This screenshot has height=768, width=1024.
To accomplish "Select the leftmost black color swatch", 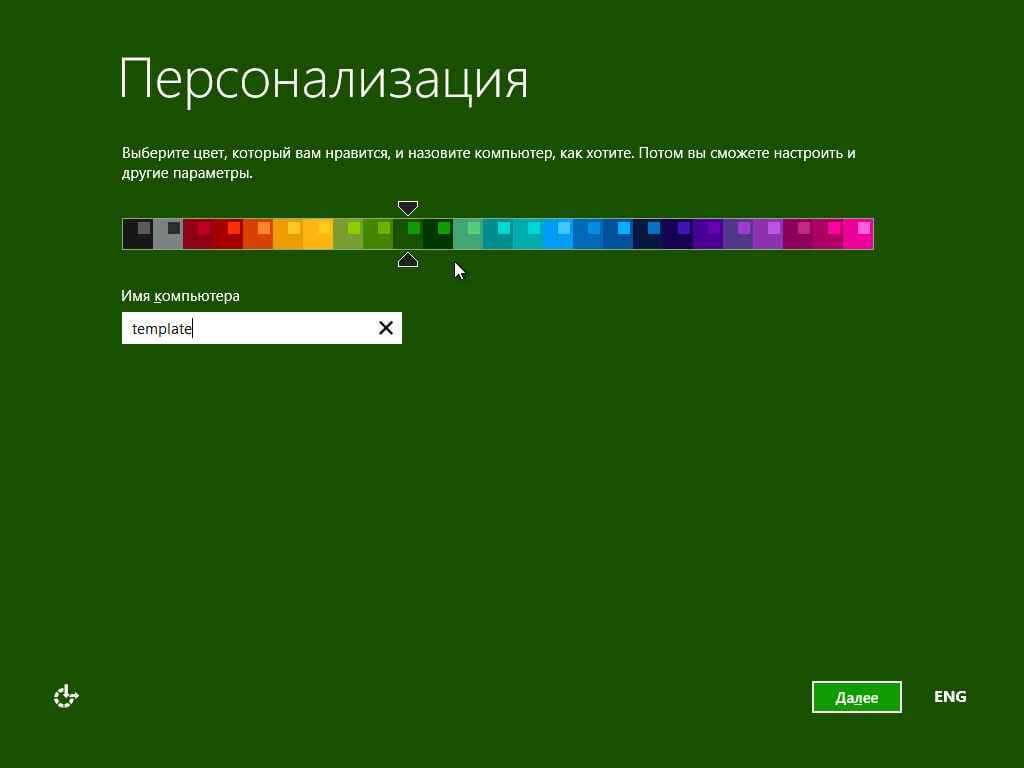I will [137, 234].
